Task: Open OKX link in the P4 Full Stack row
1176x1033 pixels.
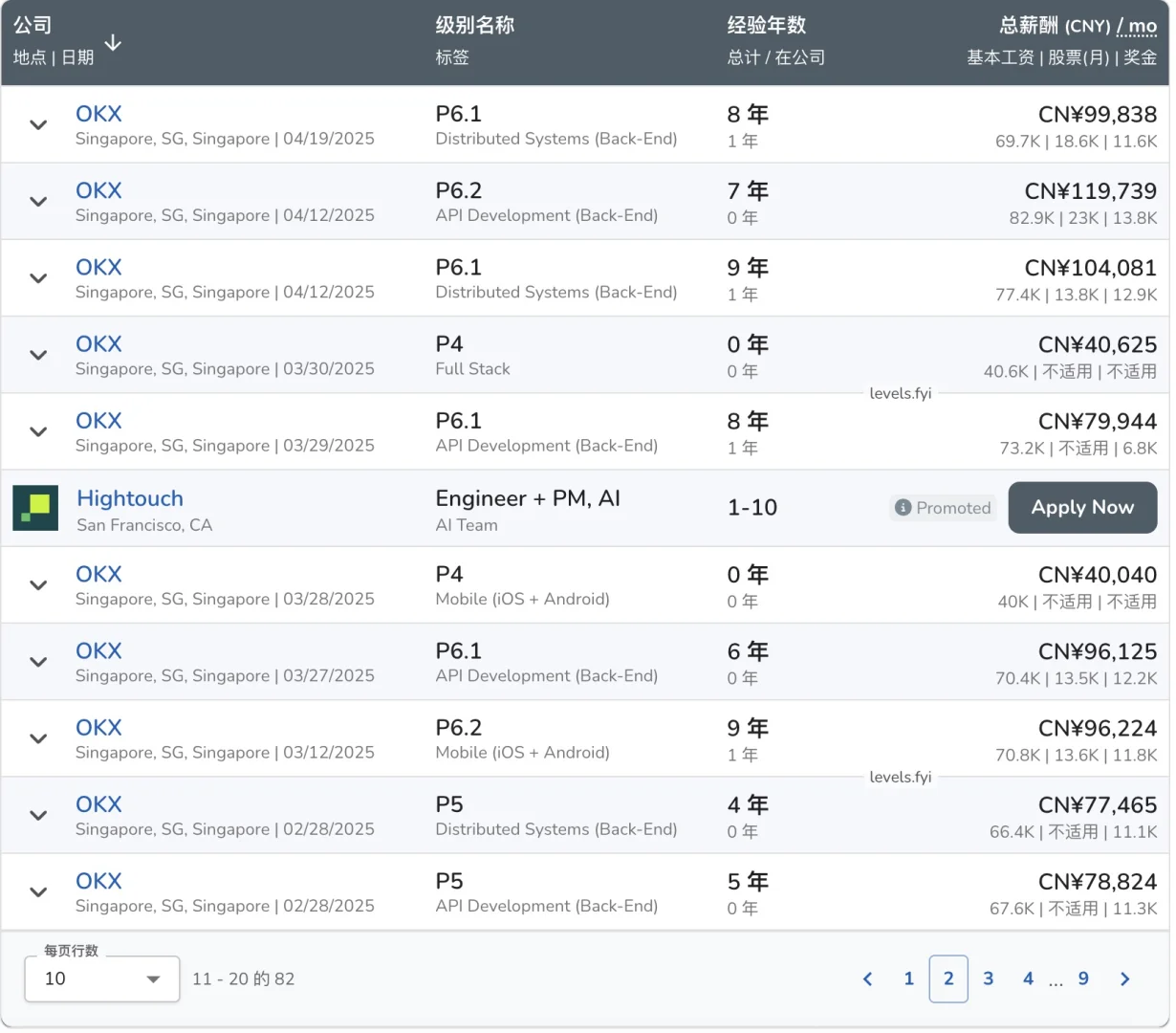Action: click(98, 343)
